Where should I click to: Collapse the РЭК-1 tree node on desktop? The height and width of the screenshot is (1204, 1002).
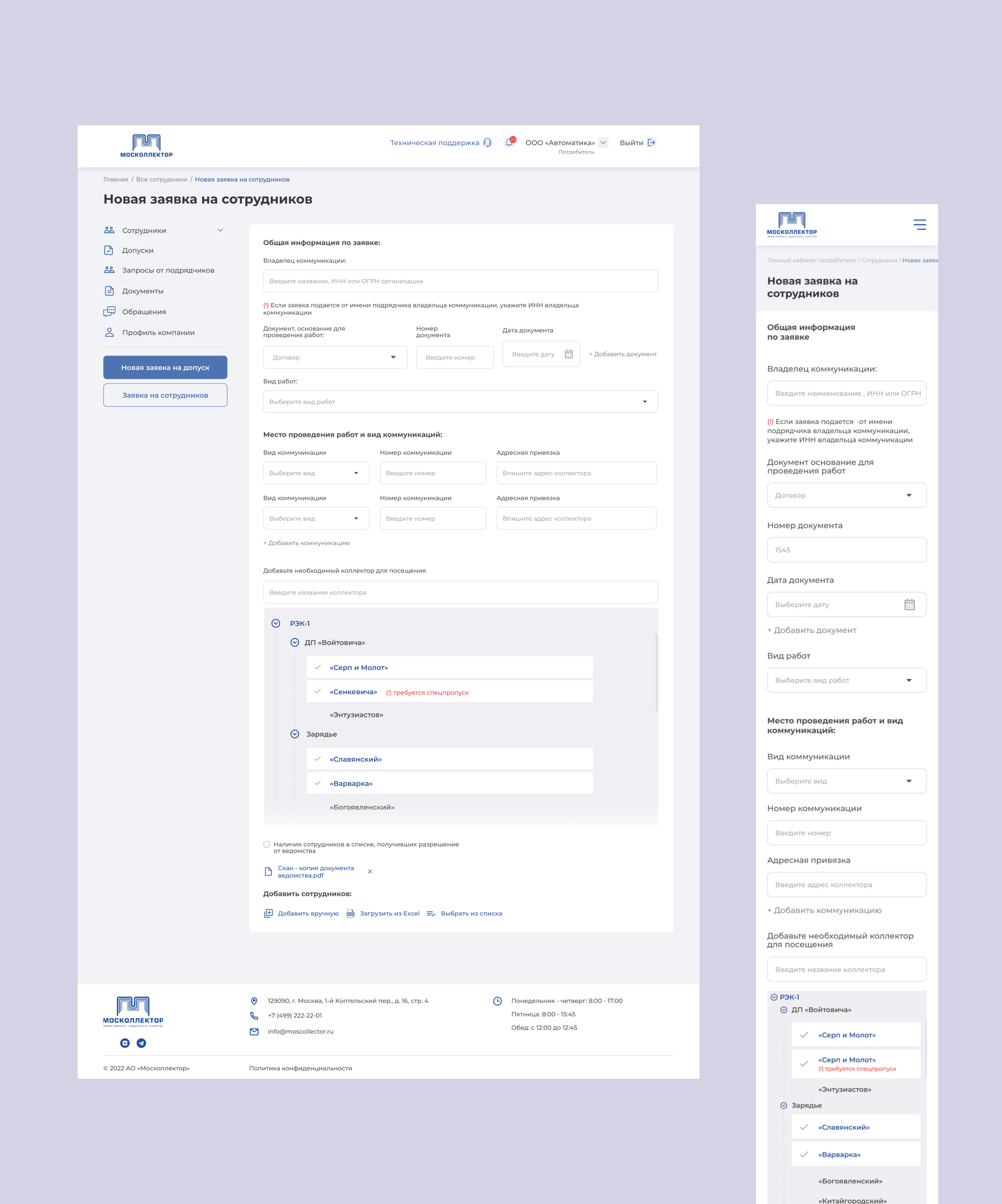(276, 623)
